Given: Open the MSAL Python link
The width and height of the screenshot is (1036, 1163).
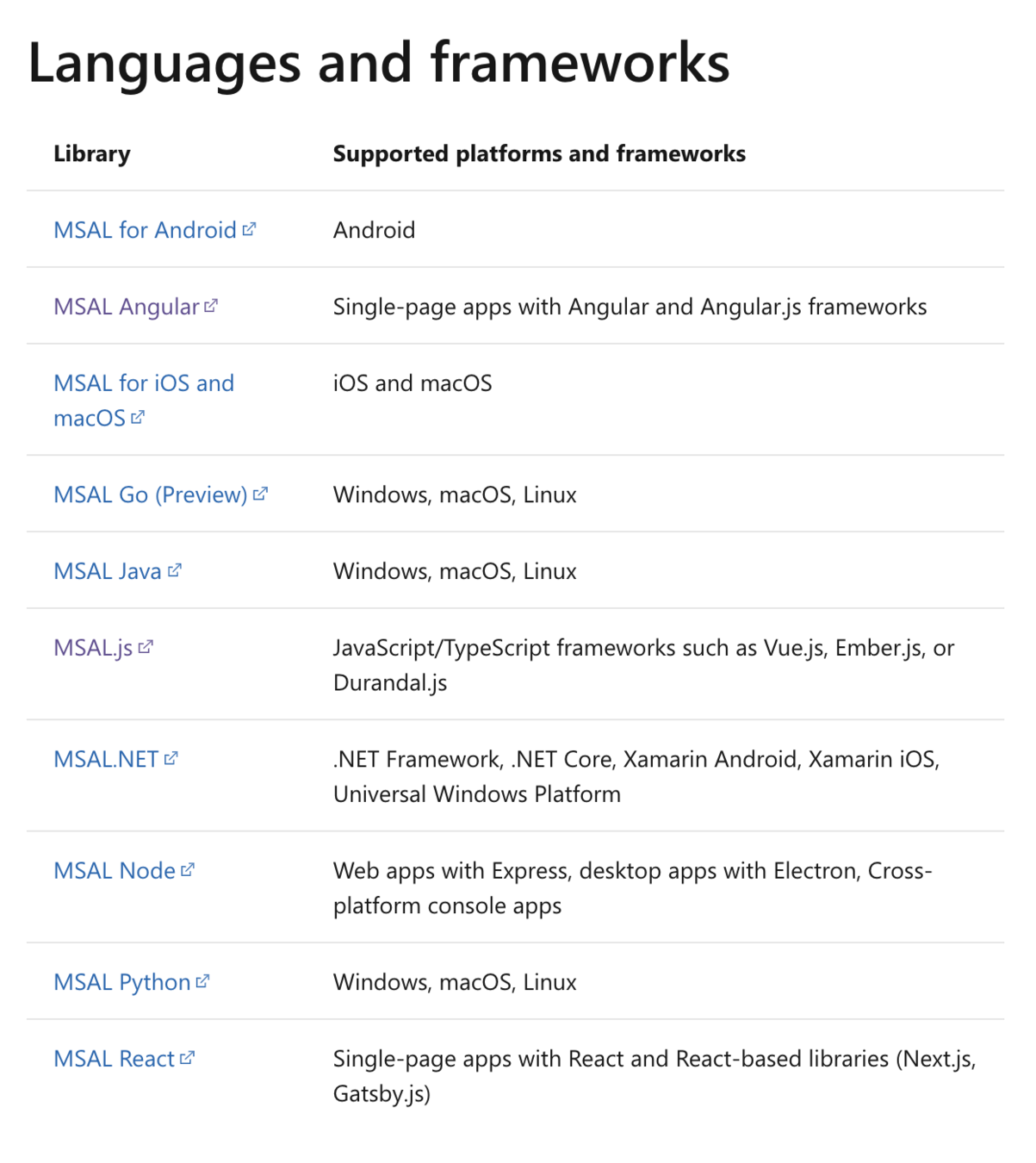Looking at the screenshot, I should [x=132, y=982].
